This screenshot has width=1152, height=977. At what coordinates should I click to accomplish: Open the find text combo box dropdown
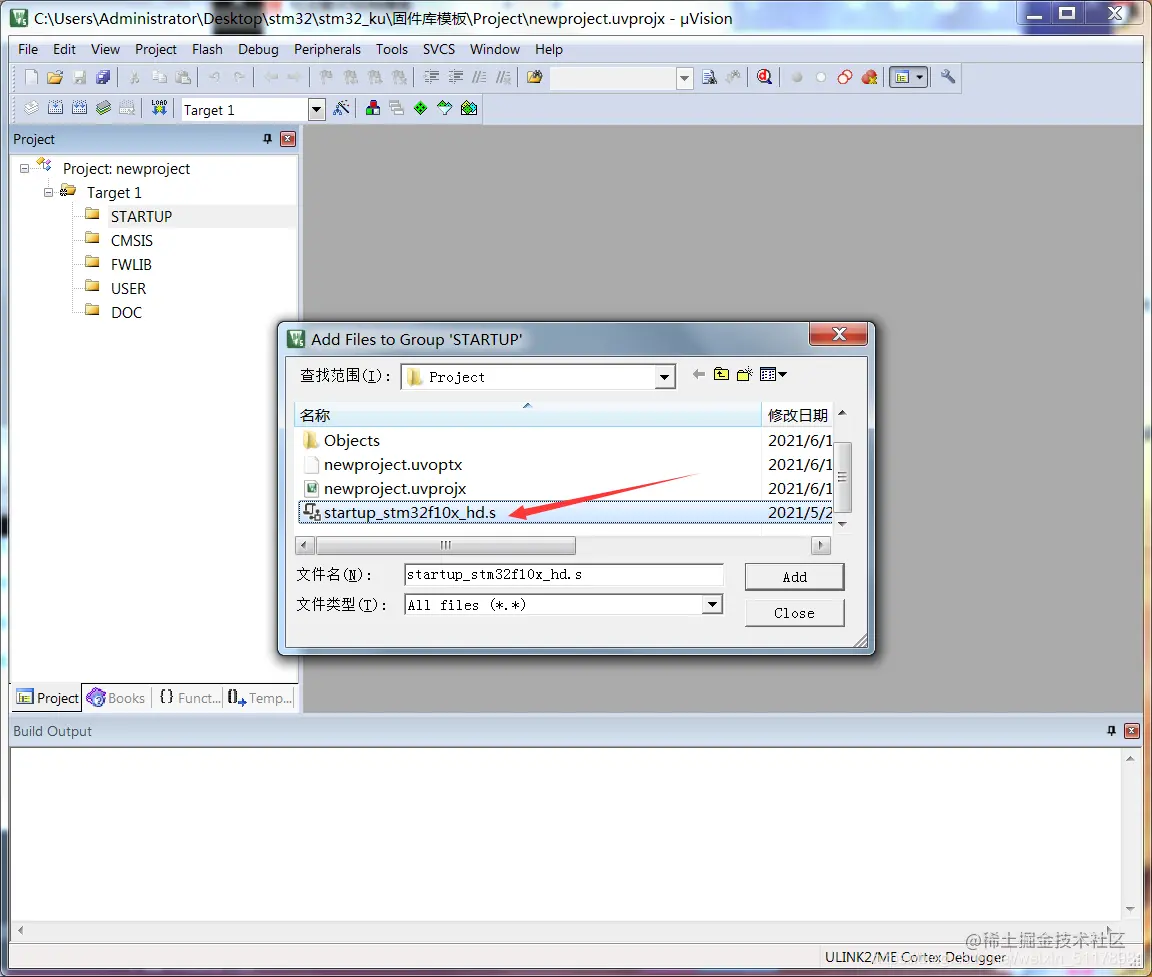684,78
